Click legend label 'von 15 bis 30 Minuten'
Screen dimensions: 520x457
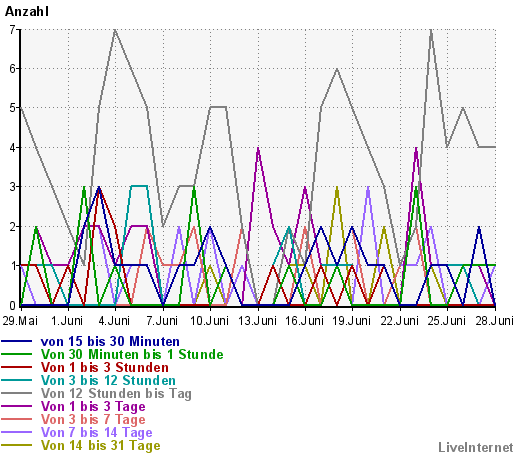tap(110, 341)
